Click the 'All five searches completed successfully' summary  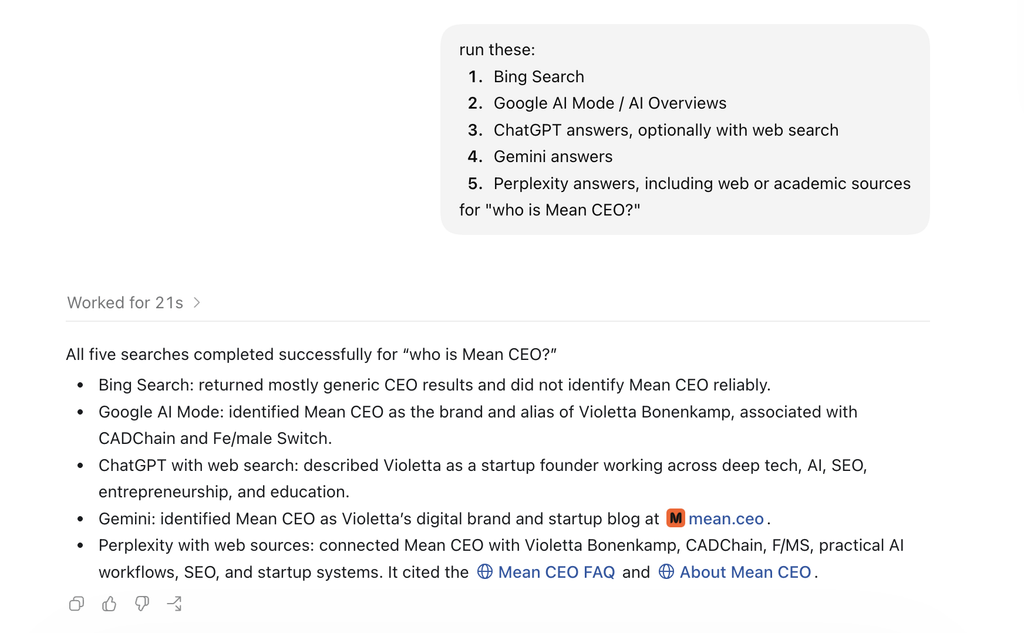(311, 354)
